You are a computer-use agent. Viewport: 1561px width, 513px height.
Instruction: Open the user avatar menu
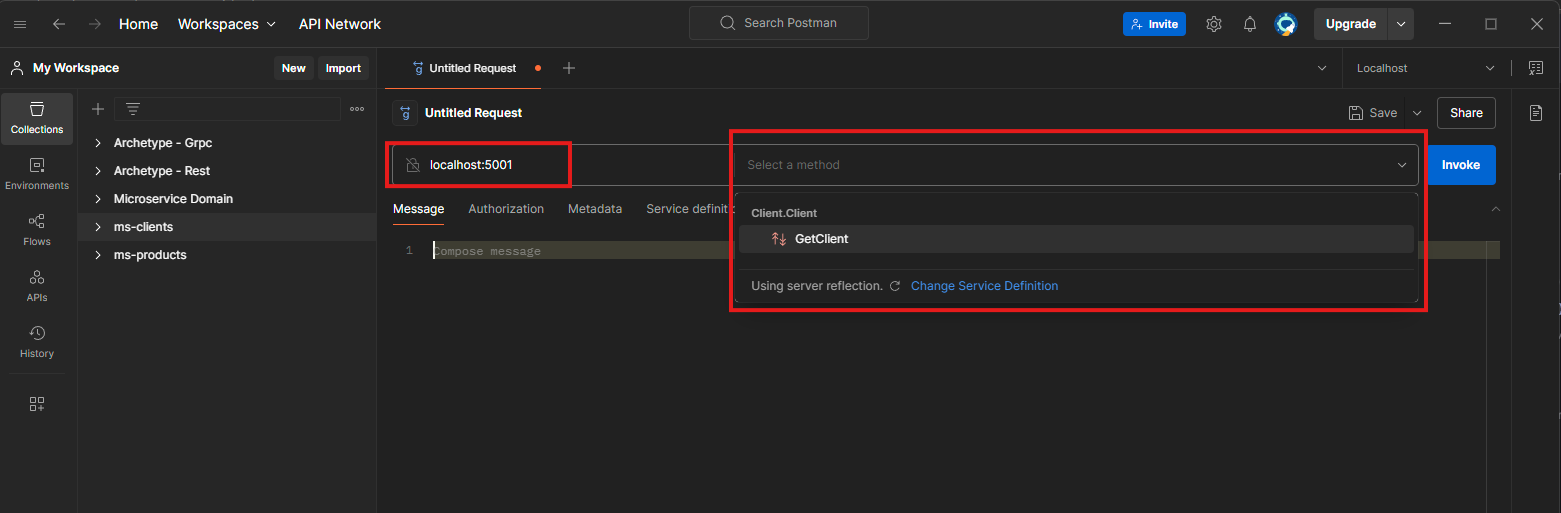tap(1286, 24)
